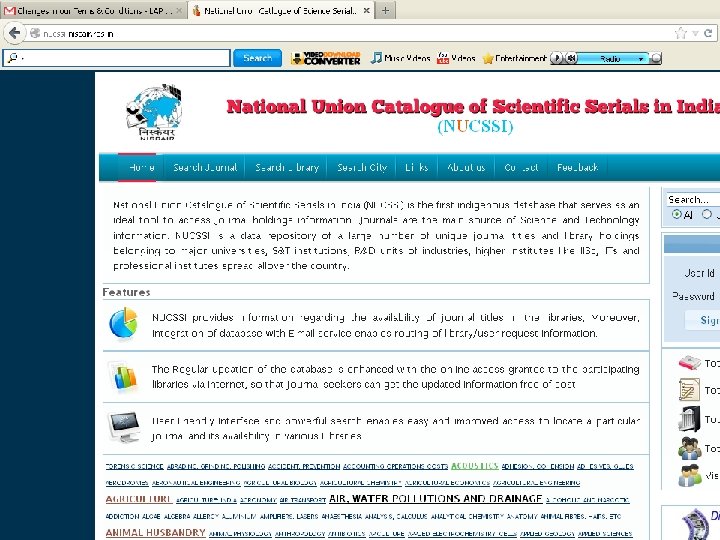Open the Feedback menu item

[577, 168]
